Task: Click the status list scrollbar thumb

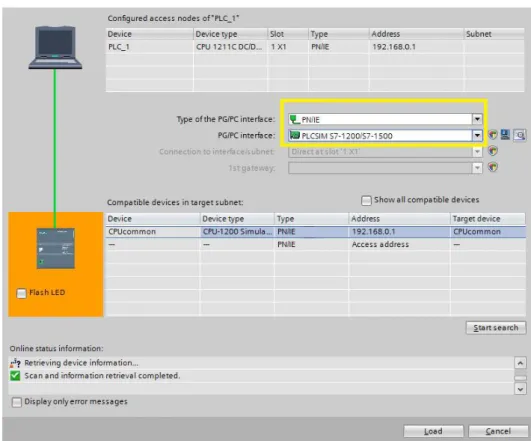Action: coord(520,378)
